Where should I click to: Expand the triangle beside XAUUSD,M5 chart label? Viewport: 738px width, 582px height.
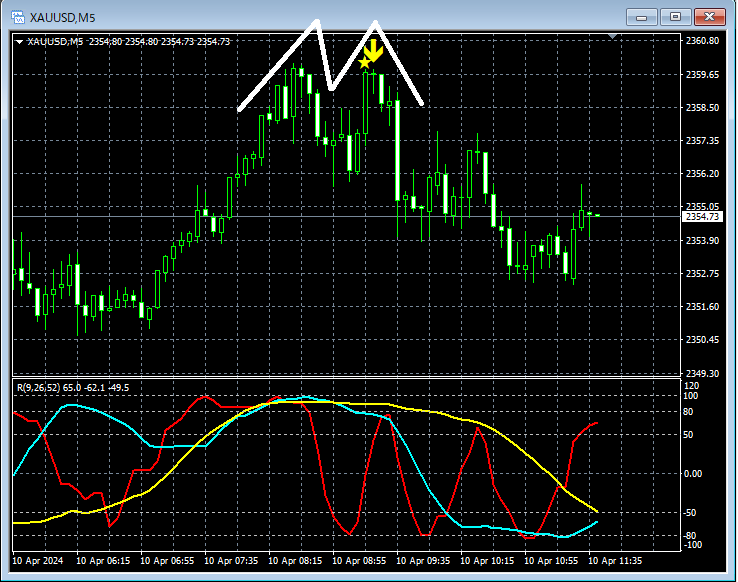tap(19, 42)
